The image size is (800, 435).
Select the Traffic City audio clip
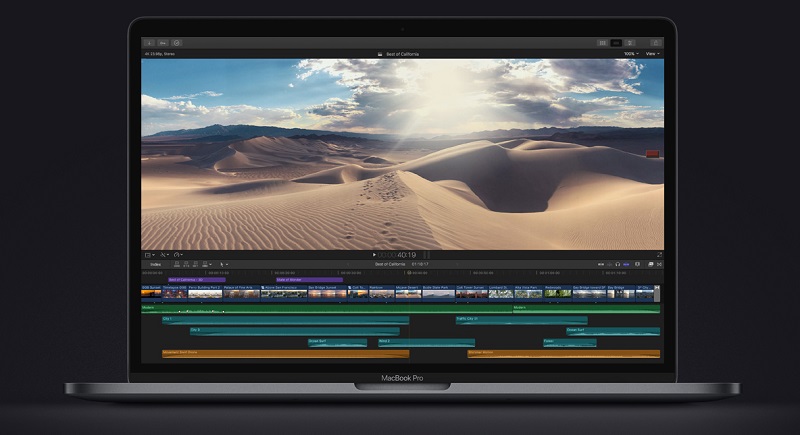point(521,320)
